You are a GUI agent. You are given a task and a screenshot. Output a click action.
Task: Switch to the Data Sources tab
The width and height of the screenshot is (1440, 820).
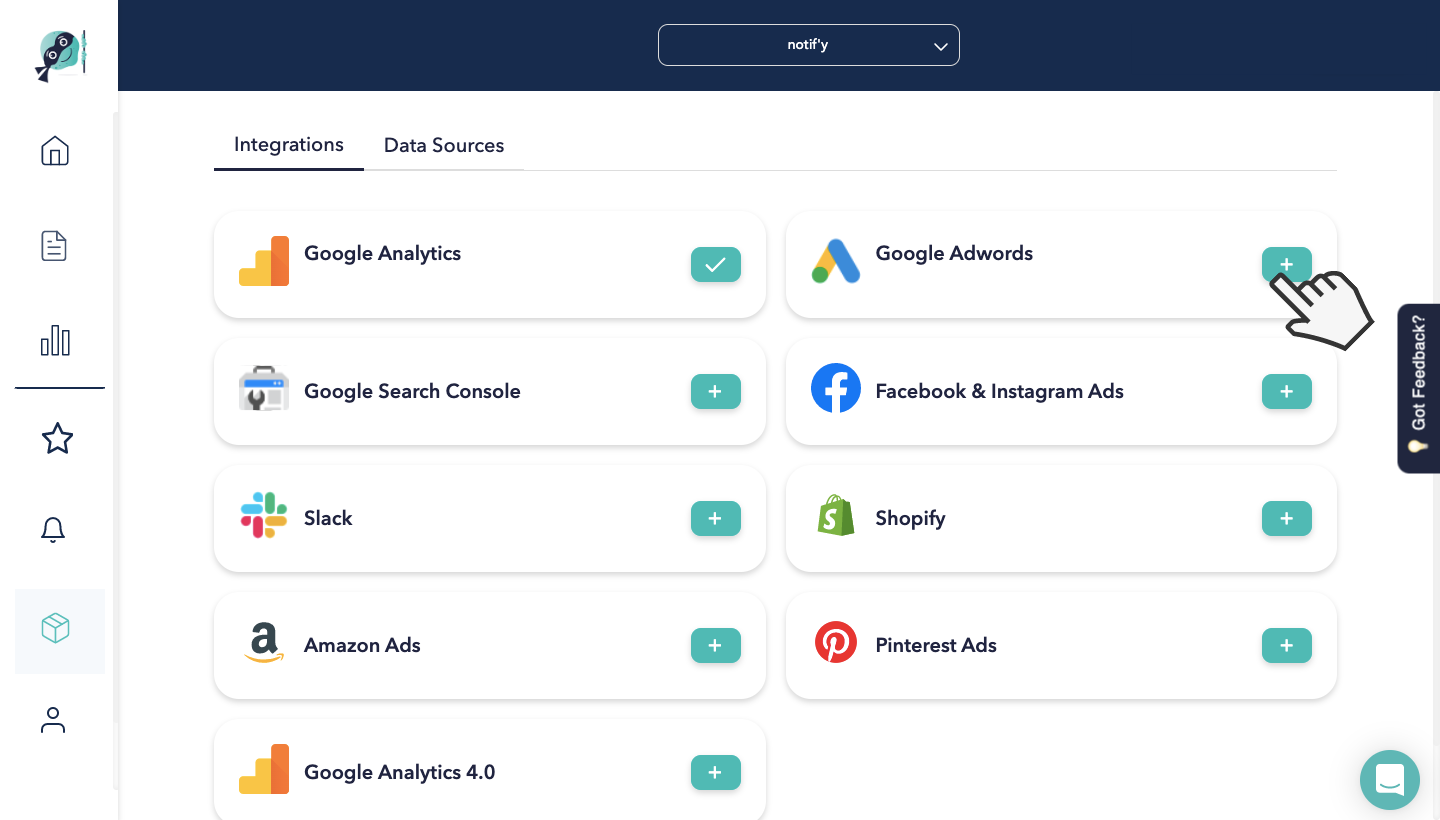443,146
